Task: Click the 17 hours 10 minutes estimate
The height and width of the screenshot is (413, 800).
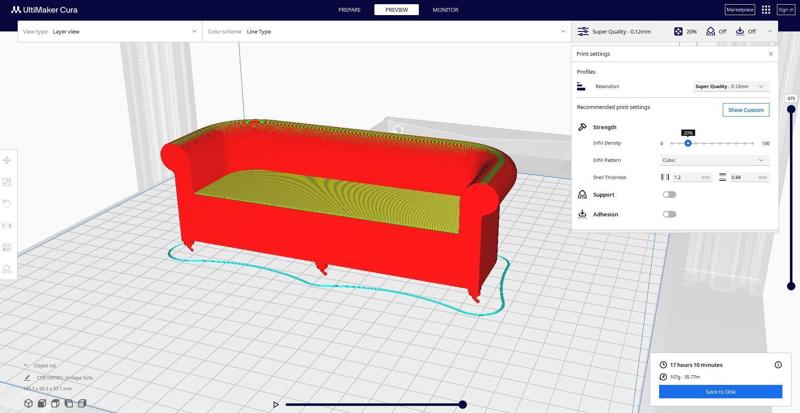Action: point(696,365)
